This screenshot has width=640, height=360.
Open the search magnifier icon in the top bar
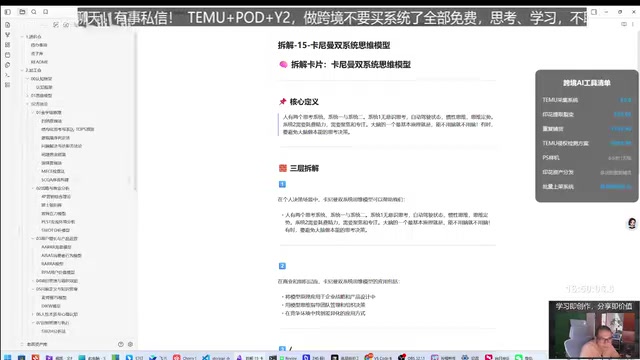(34, 12)
